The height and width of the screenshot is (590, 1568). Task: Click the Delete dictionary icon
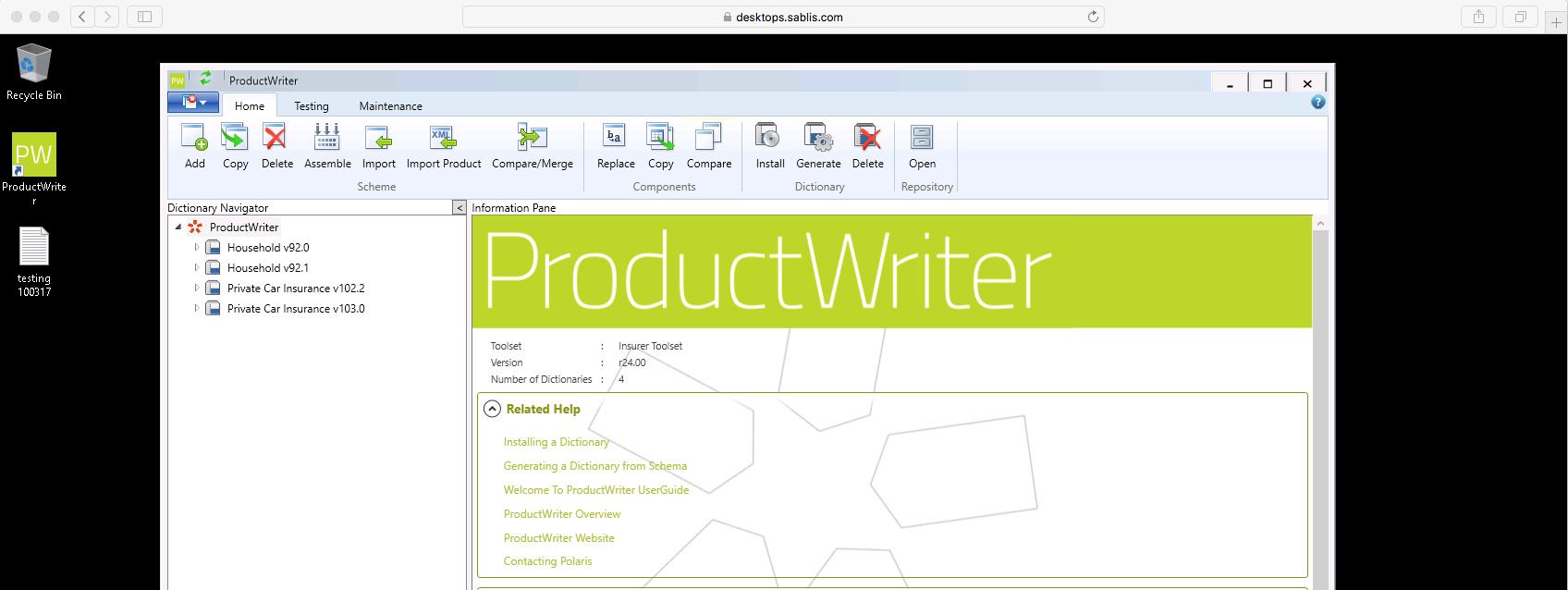click(x=867, y=139)
